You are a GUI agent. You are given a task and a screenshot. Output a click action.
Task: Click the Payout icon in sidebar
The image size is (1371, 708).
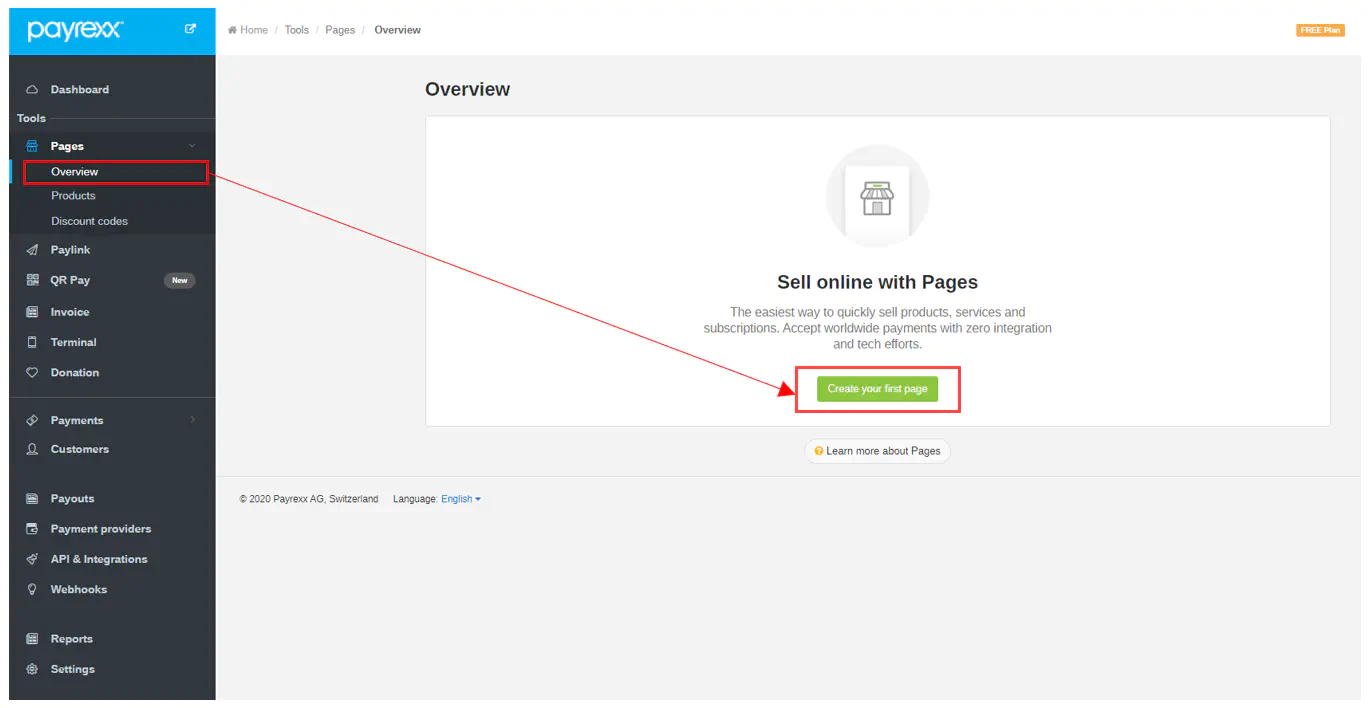coord(32,499)
